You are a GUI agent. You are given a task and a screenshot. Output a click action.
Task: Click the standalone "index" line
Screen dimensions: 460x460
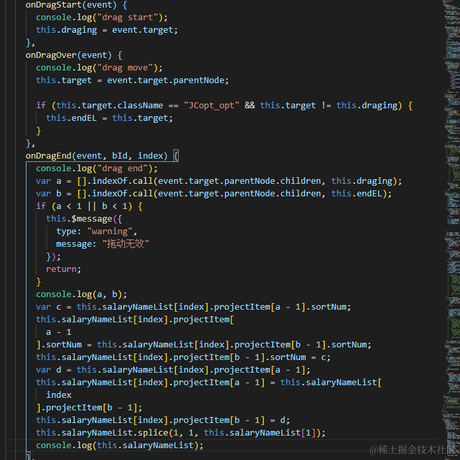point(59,395)
